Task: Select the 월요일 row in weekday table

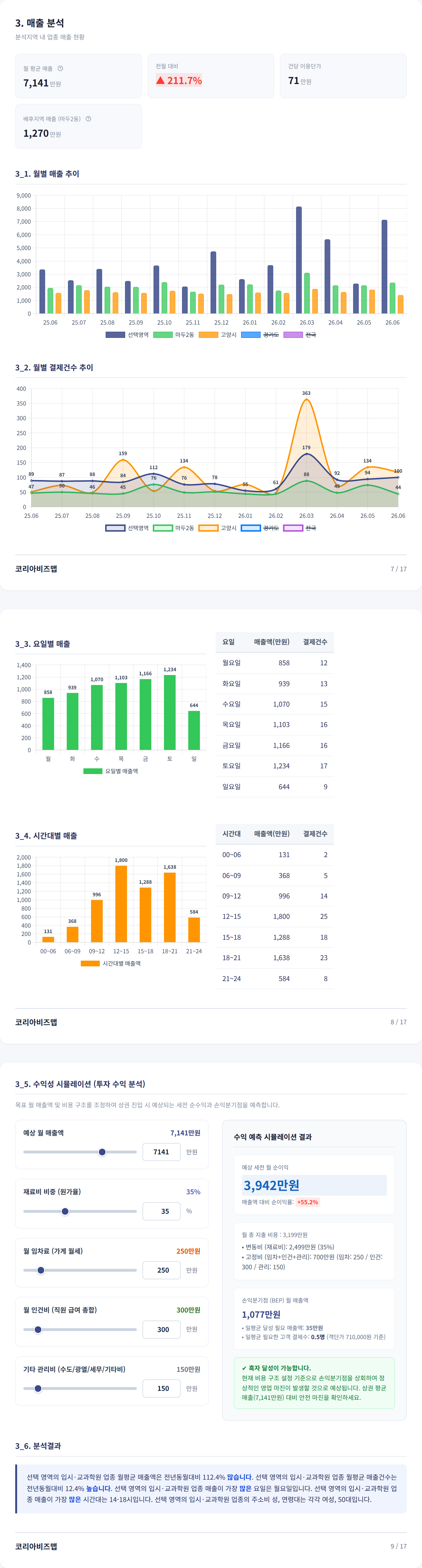Action: point(275,663)
